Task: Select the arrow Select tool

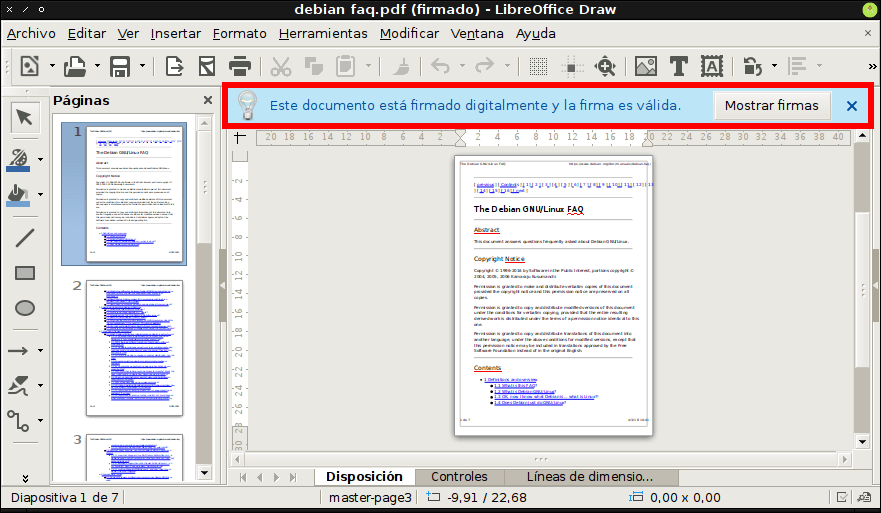Action: 24,117
